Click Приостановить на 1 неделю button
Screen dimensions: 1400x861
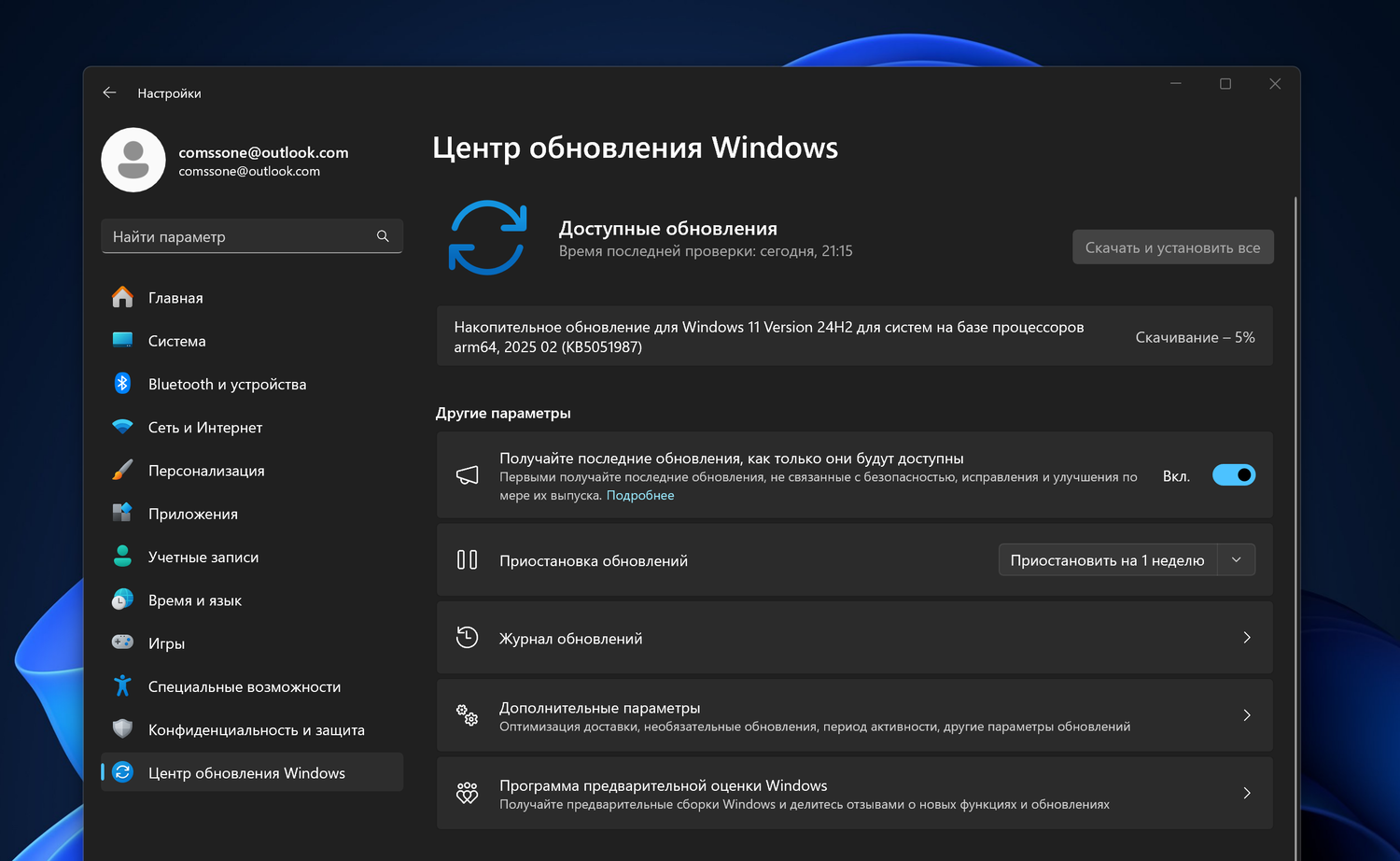[1108, 559]
